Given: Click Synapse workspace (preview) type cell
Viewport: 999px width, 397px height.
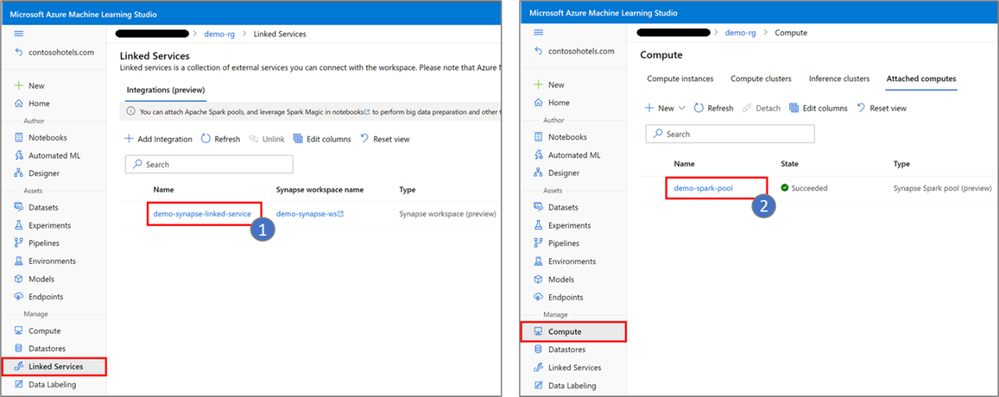Looking at the screenshot, I should click(447, 214).
